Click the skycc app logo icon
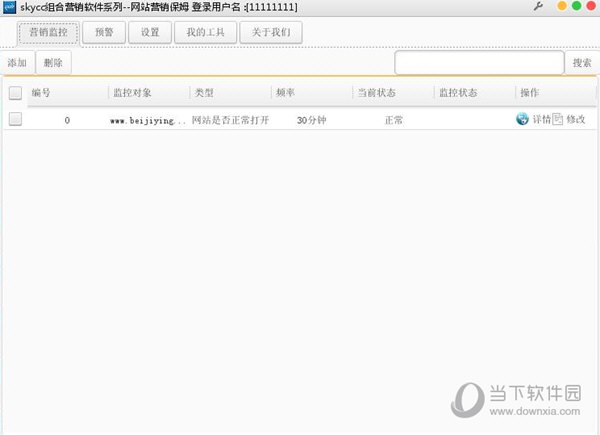 pos(9,7)
